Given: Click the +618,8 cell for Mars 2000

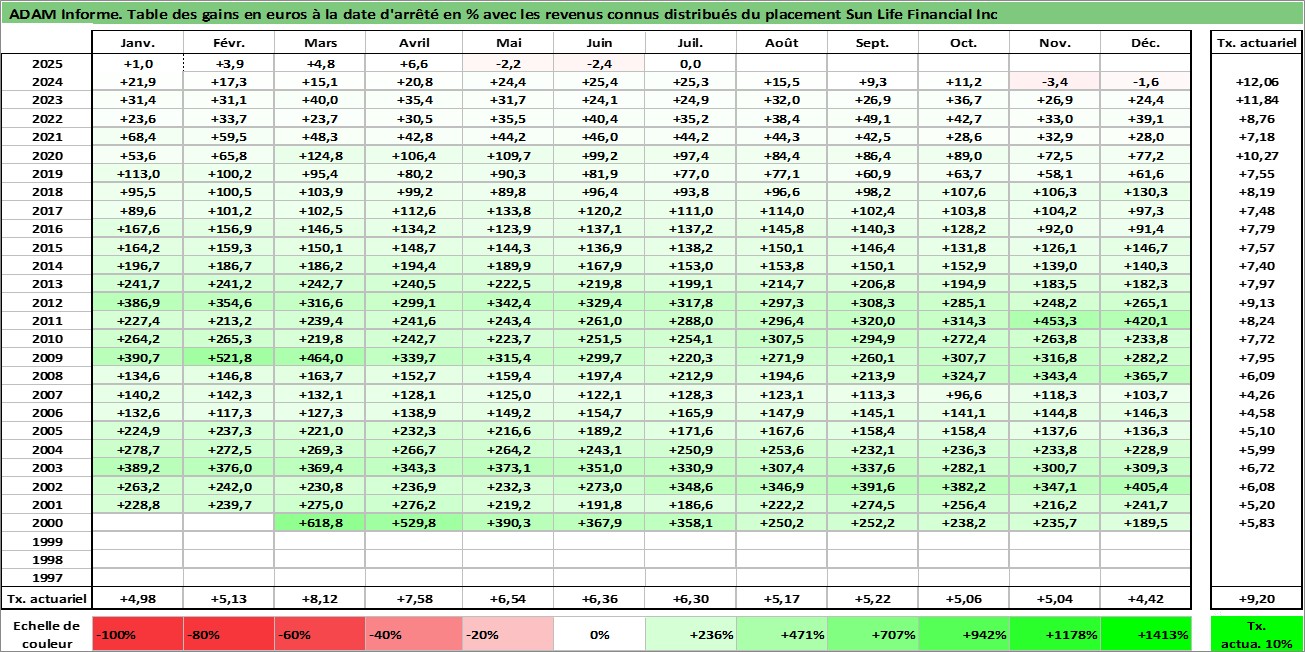Looking at the screenshot, I should tap(320, 522).
